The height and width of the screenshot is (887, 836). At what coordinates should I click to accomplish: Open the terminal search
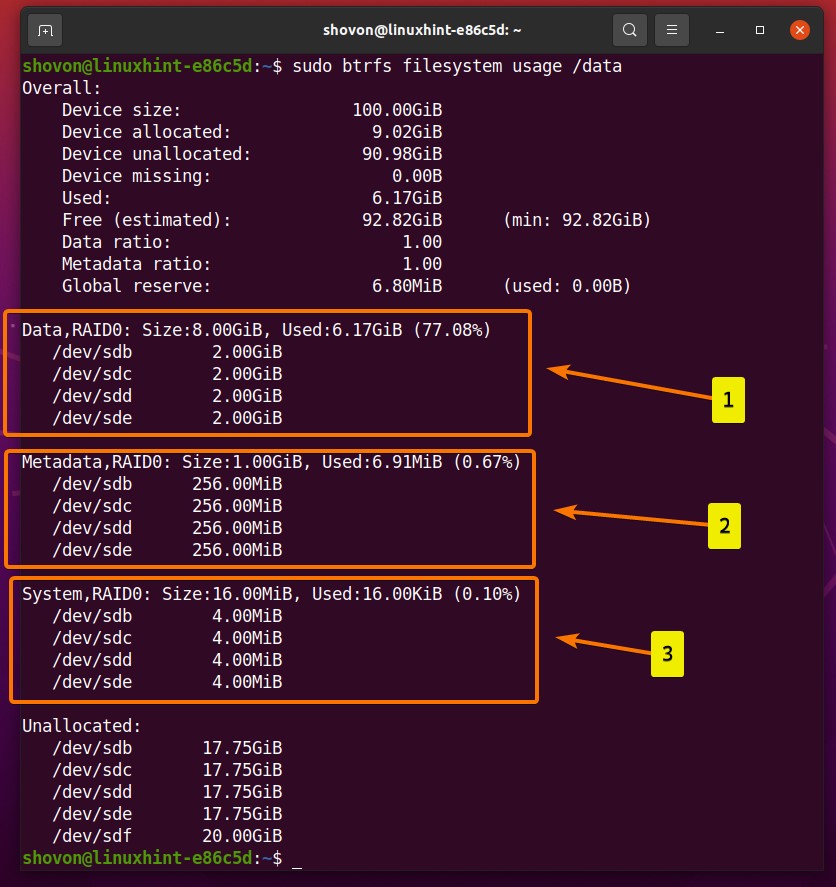[x=629, y=30]
